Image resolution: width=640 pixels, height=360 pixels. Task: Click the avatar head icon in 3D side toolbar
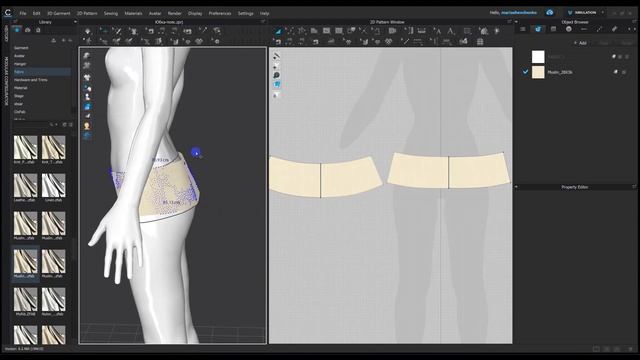click(87, 126)
